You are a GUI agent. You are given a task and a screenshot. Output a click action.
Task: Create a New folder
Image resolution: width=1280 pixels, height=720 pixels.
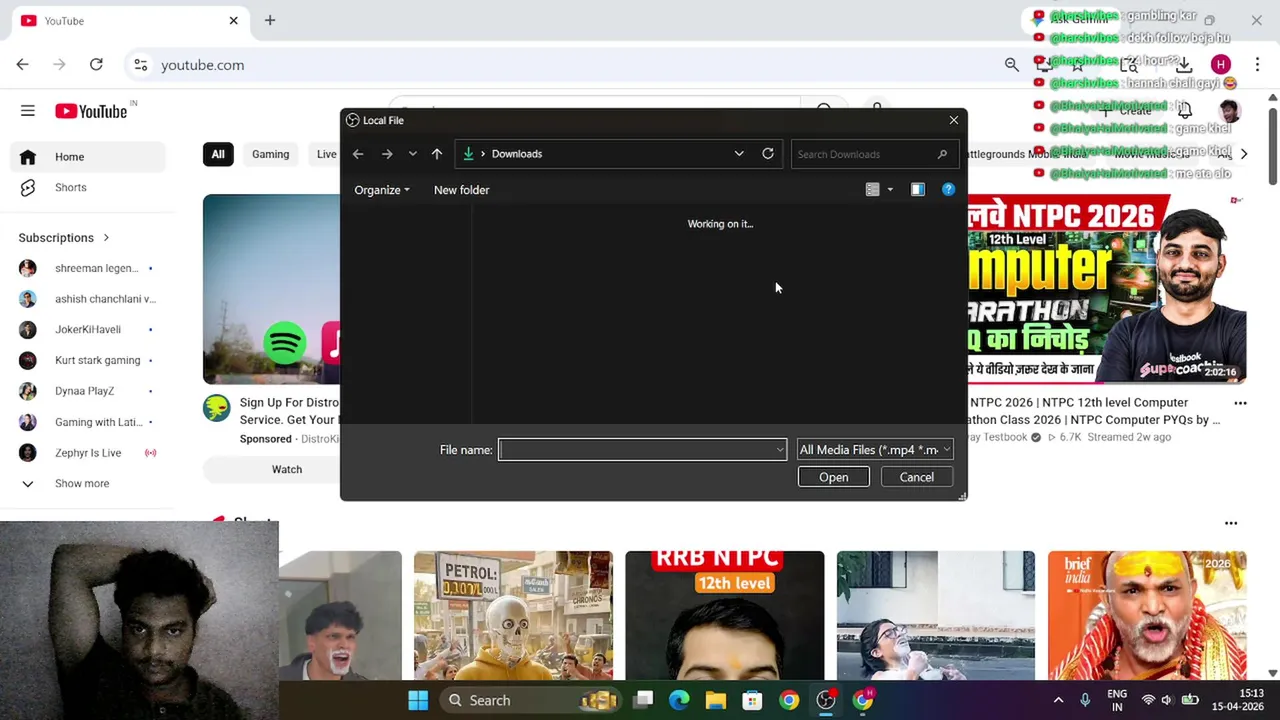462,190
